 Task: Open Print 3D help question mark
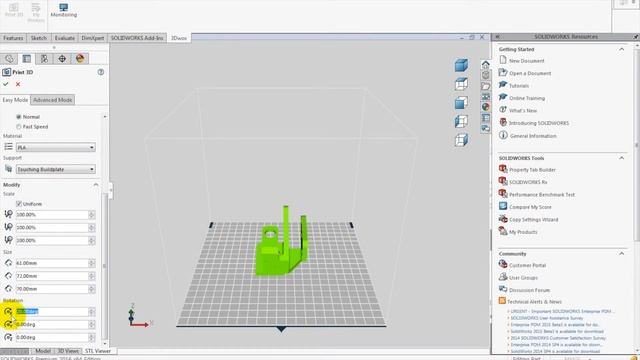point(100,72)
